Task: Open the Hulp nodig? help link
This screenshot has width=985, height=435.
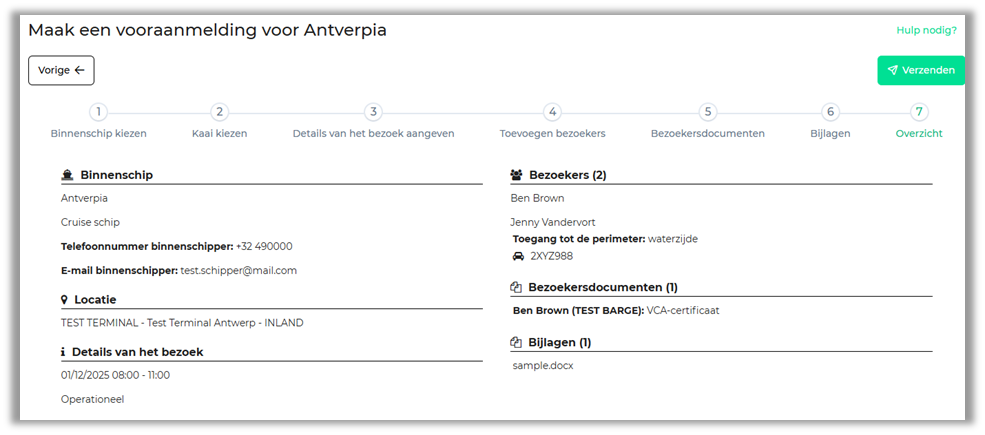Action: 926,30
